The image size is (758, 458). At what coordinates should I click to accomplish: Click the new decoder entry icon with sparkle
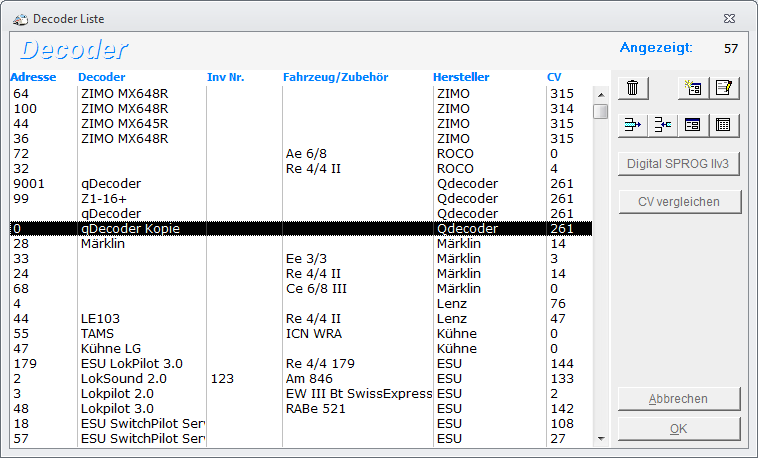(693, 88)
